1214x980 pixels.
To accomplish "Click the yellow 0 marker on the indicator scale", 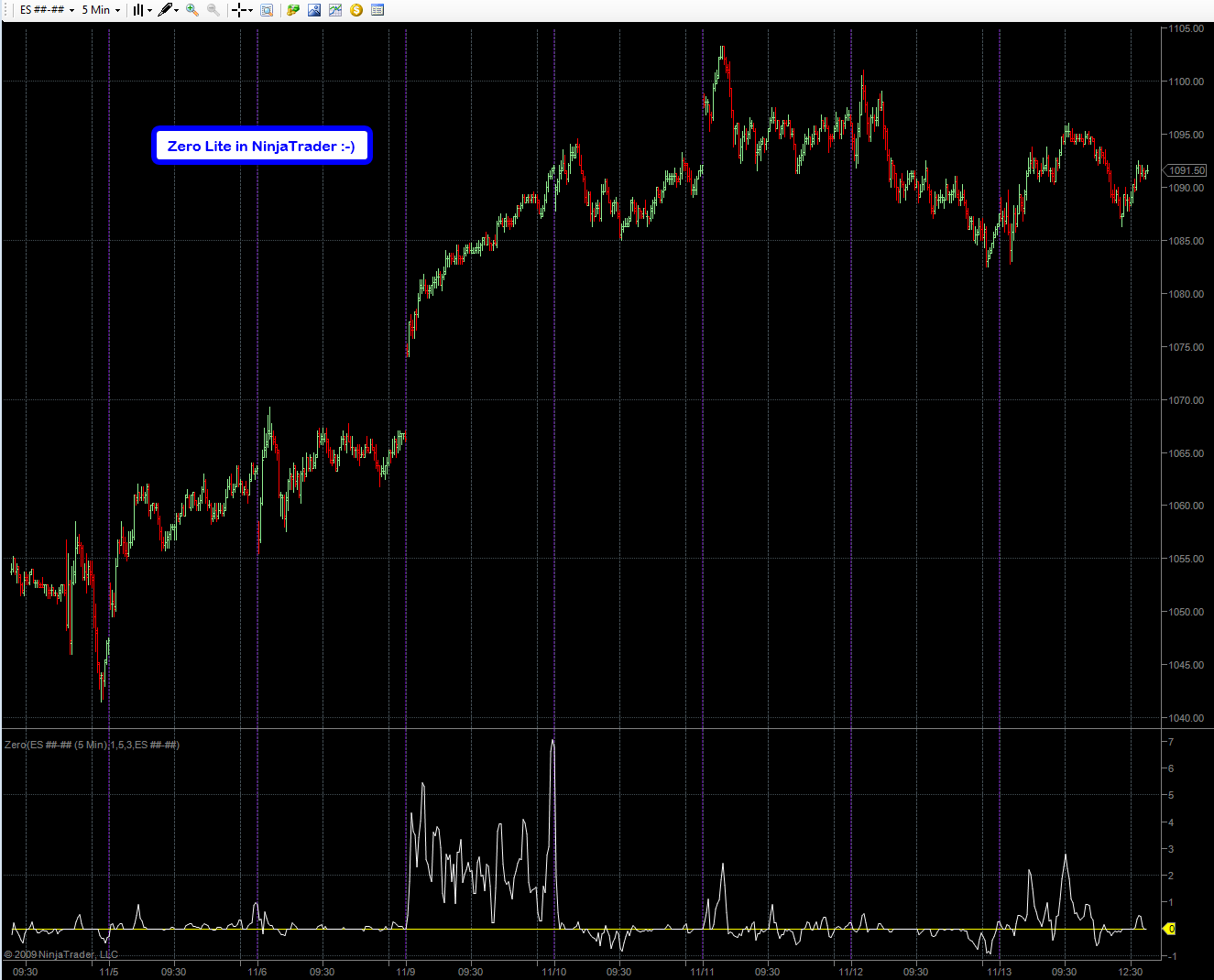I will 1169,929.
